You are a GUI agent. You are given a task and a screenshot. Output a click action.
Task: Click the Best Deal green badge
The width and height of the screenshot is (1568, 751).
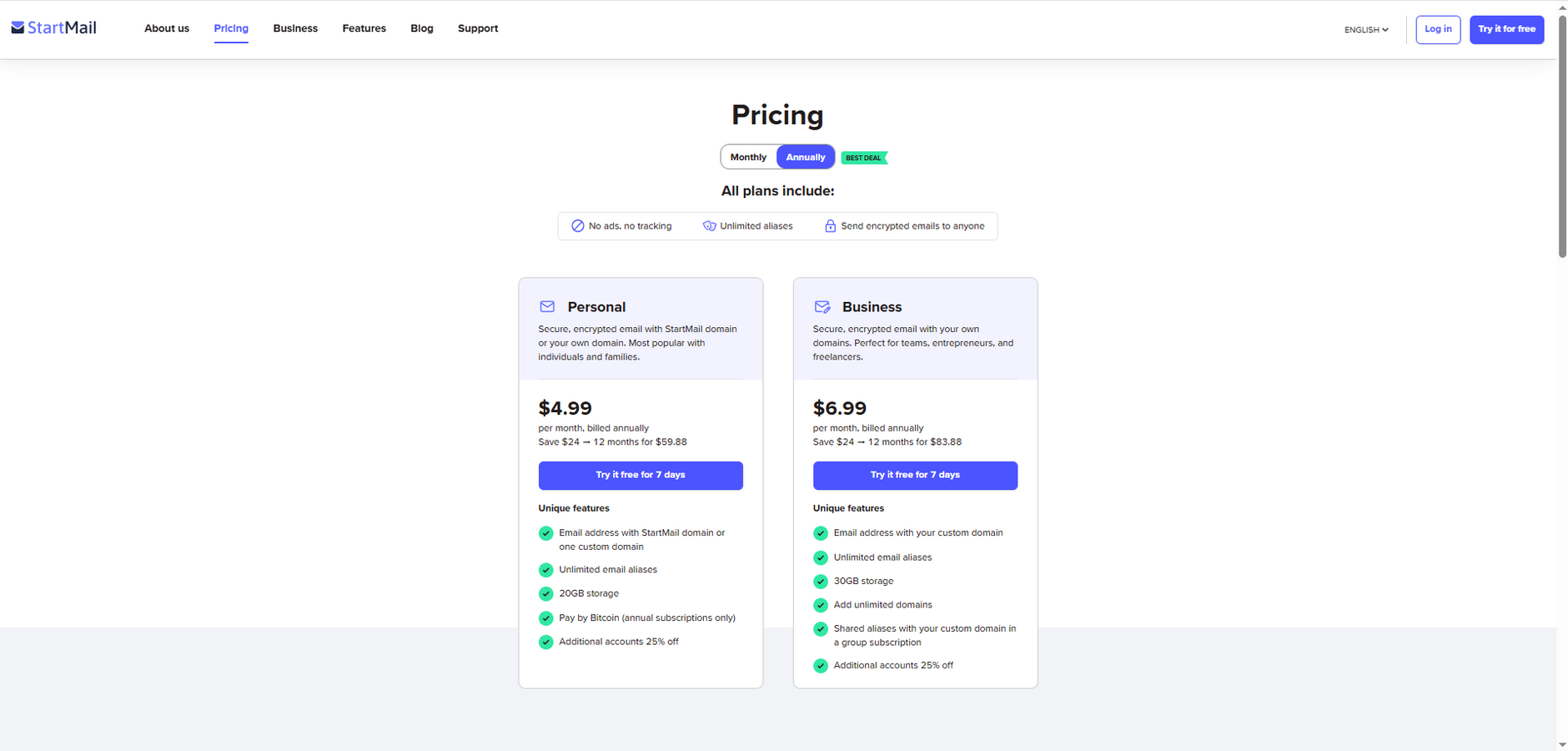(x=864, y=158)
